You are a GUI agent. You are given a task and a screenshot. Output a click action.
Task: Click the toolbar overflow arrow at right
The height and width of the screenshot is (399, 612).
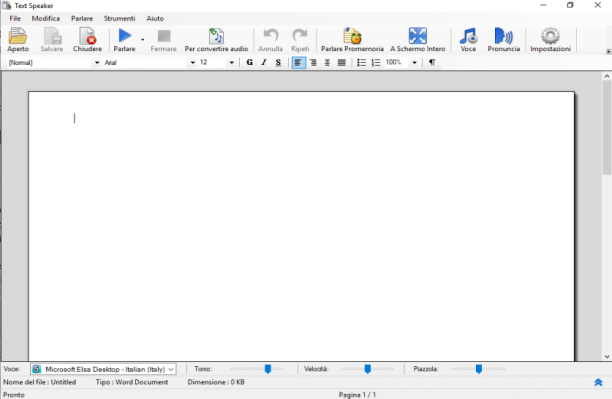[608, 52]
